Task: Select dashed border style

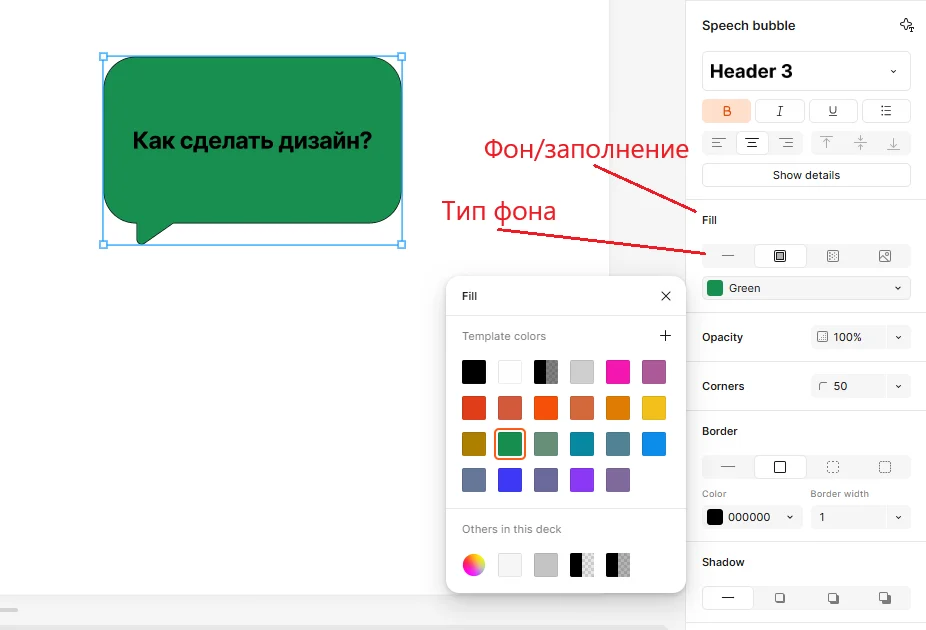Action: pyautogui.click(x=833, y=467)
